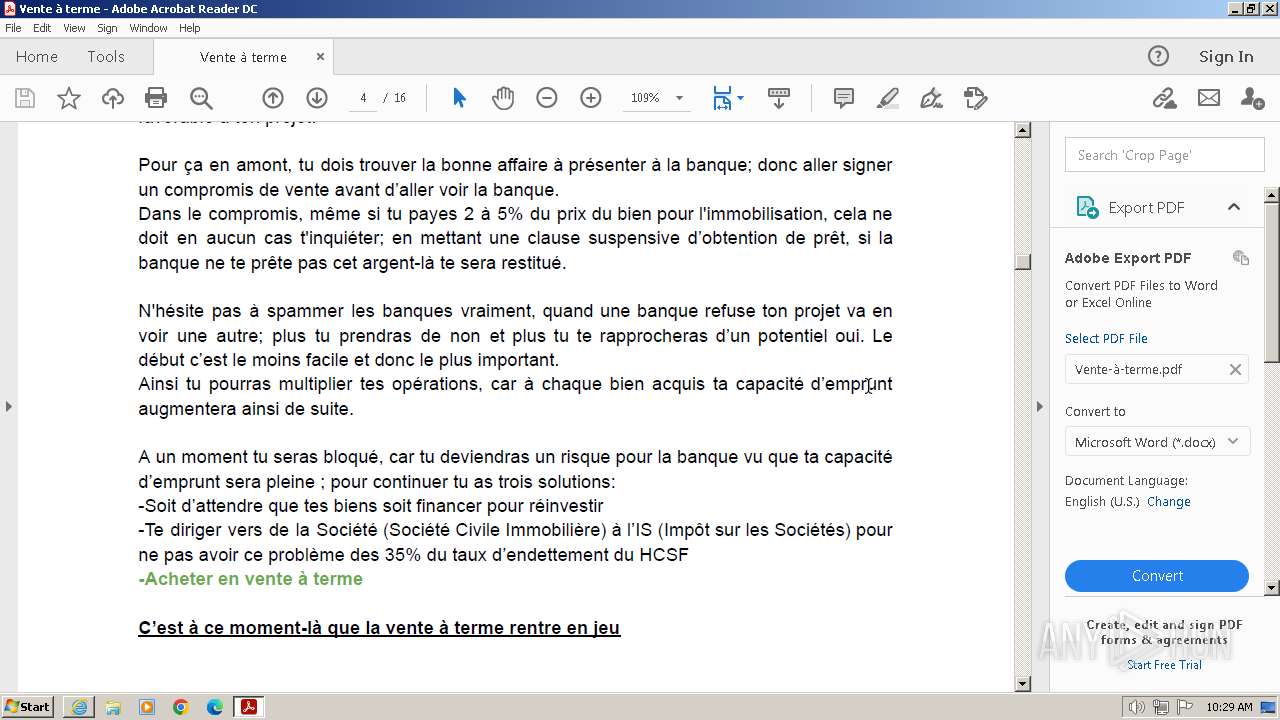Open the fit page options icon

pos(727,98)
